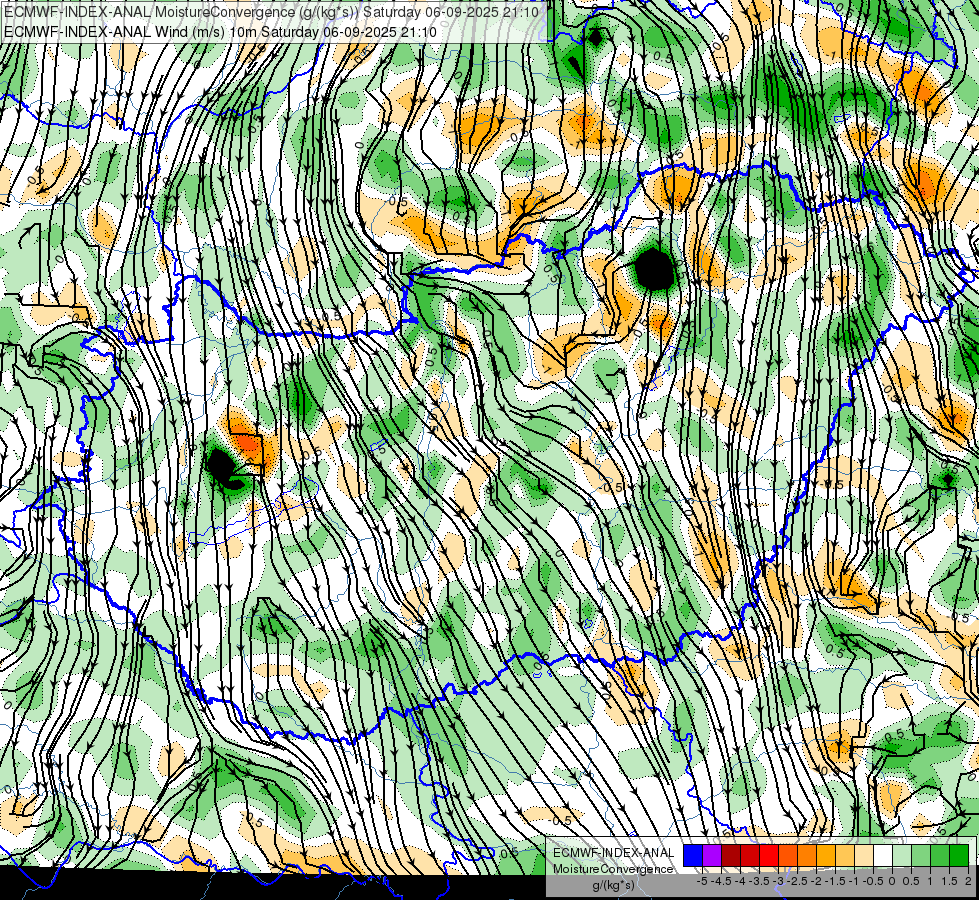Pick the pale peach swatch between -1 and -0.5
The image size is (979, 900).
864,856
